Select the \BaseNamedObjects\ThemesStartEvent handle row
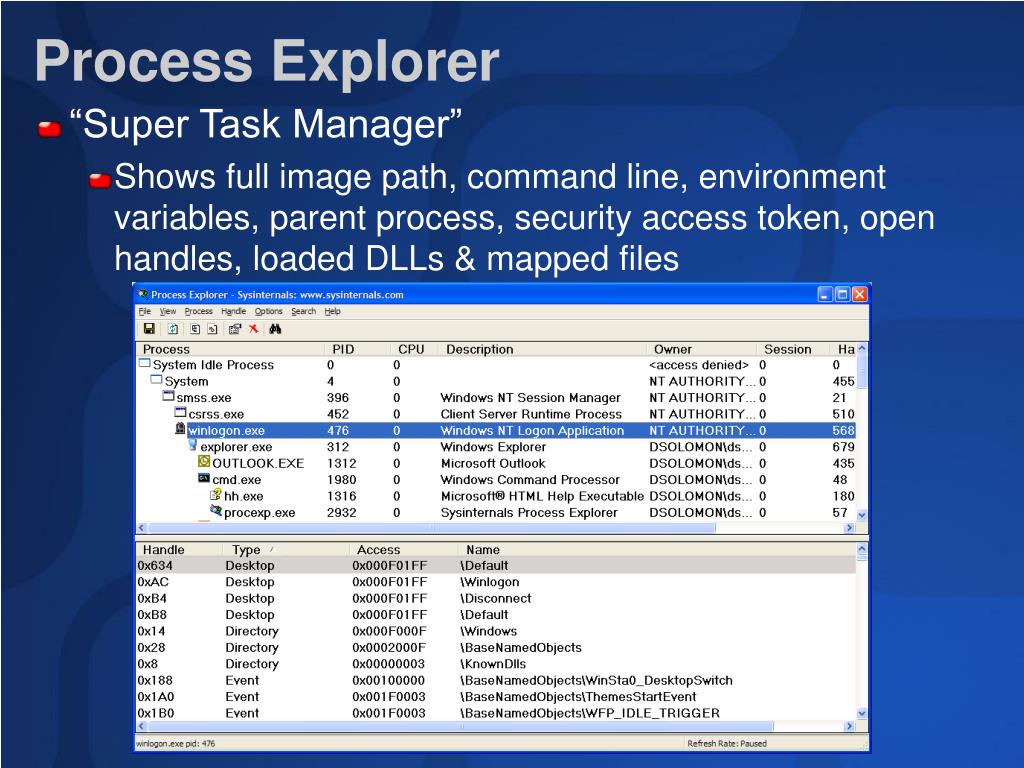 pos(496,697)
